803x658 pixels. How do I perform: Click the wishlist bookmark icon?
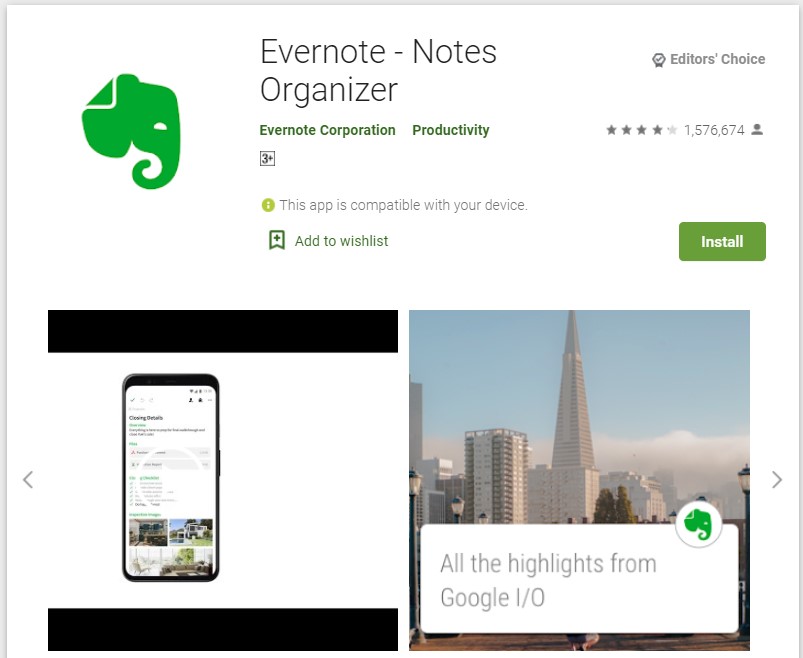[277, 240]
